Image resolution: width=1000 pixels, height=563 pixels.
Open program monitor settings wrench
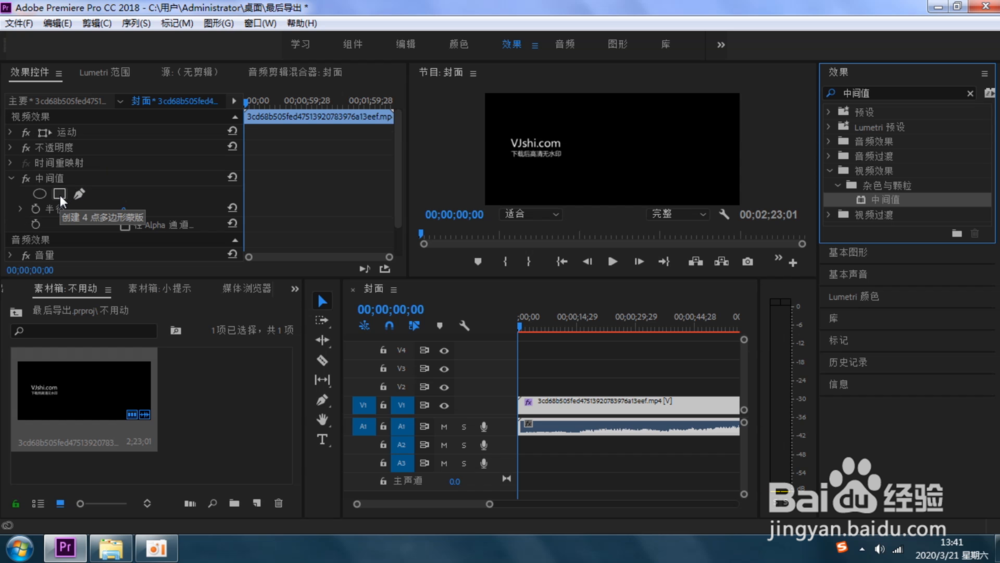(x=724, y=214)
